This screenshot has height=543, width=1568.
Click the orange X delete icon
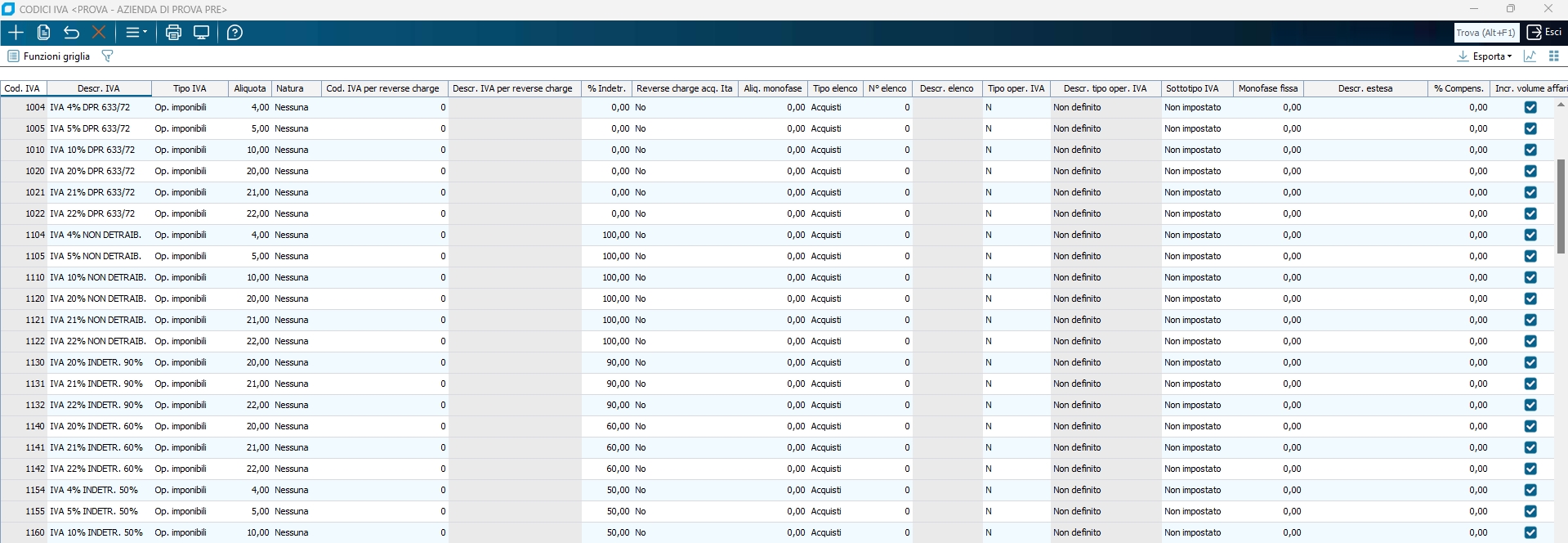click(x=99, y=33)
